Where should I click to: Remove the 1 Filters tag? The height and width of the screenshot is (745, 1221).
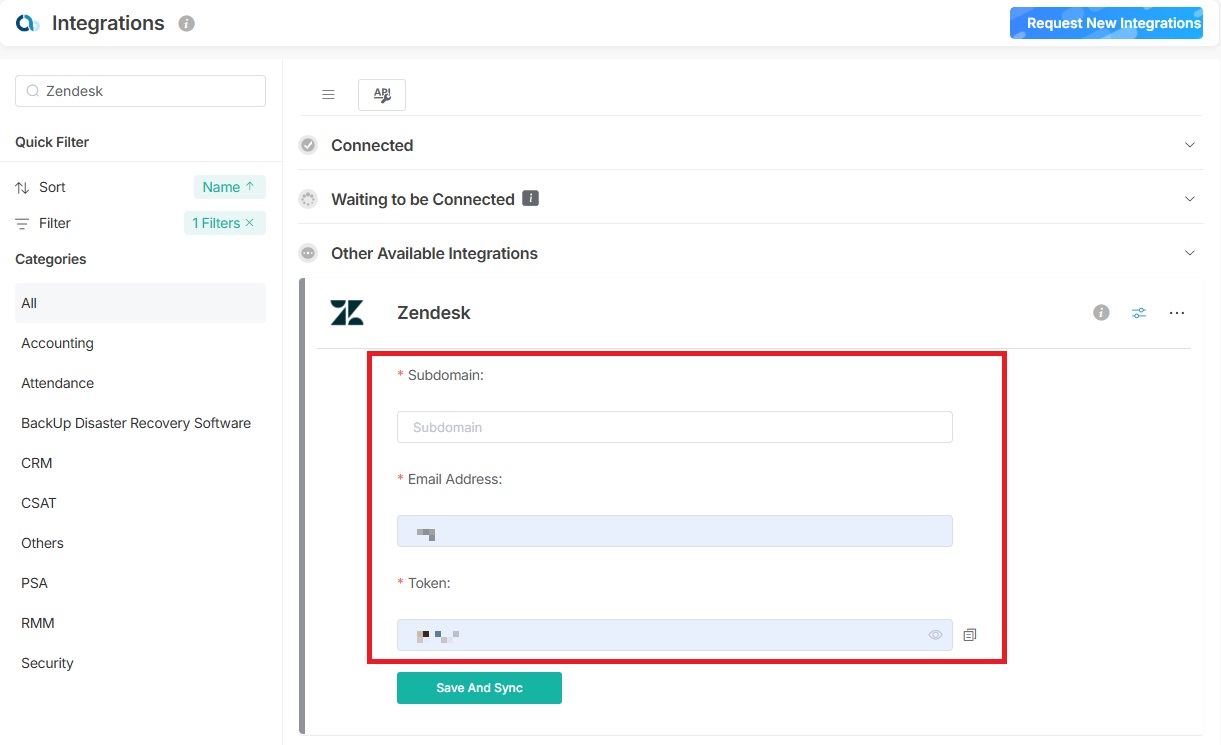click(250, 223)
